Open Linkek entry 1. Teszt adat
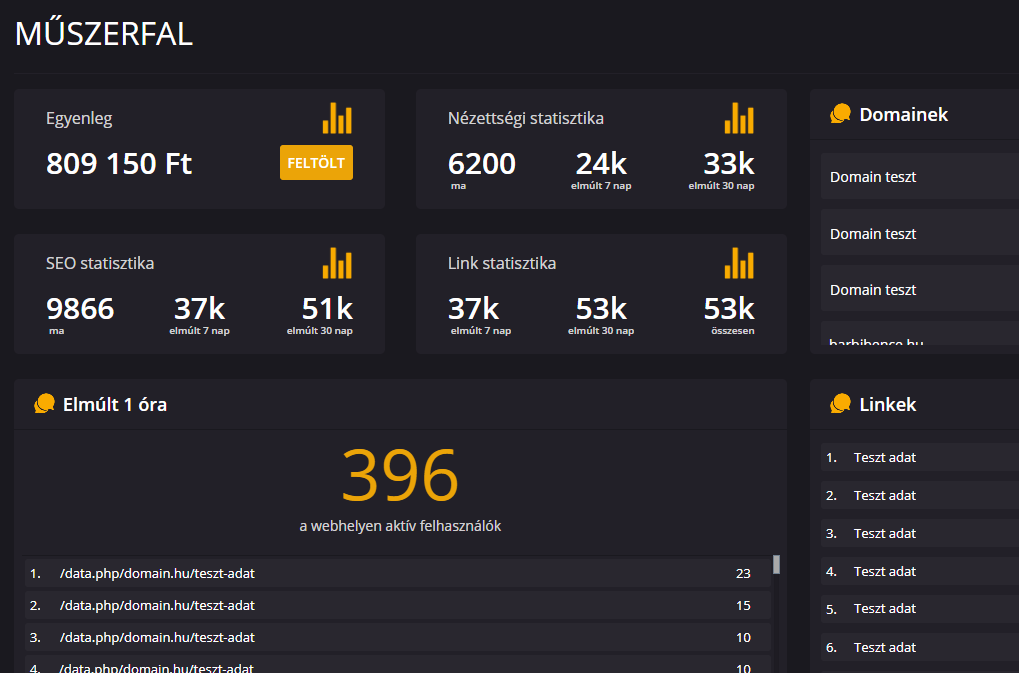This screenshot has width=1019, height=673. [x=920, y=457]
